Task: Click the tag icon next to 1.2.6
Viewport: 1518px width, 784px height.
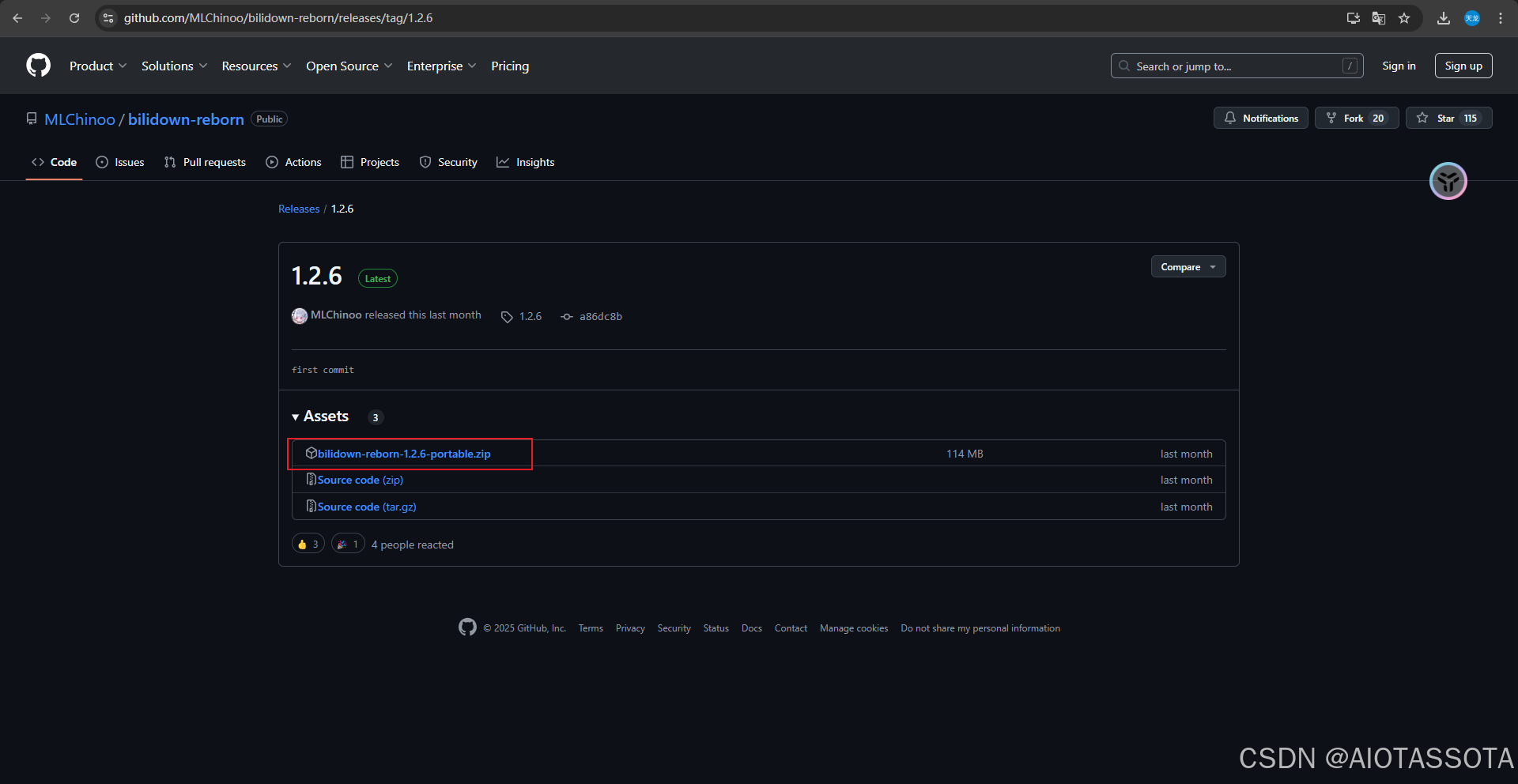Action: (507, 317)
